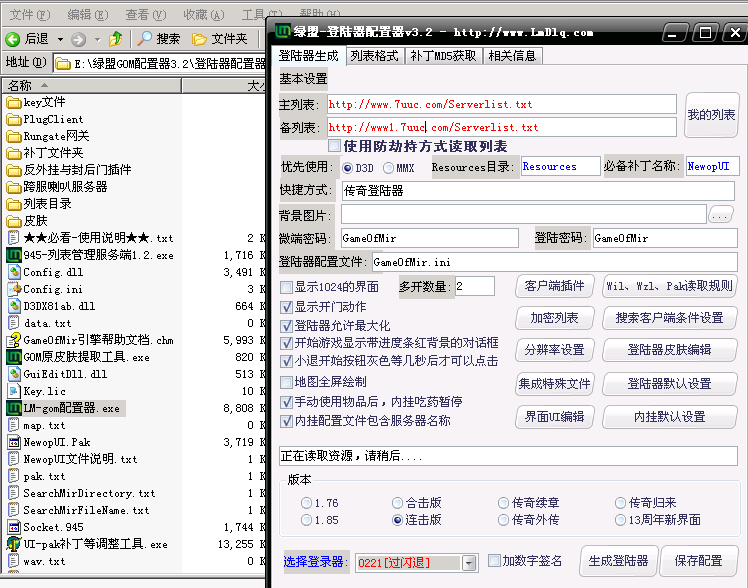Select GOM原皮肤提取工具.exe icon
The width and height of the screenshot is (748, 588).
14,357
